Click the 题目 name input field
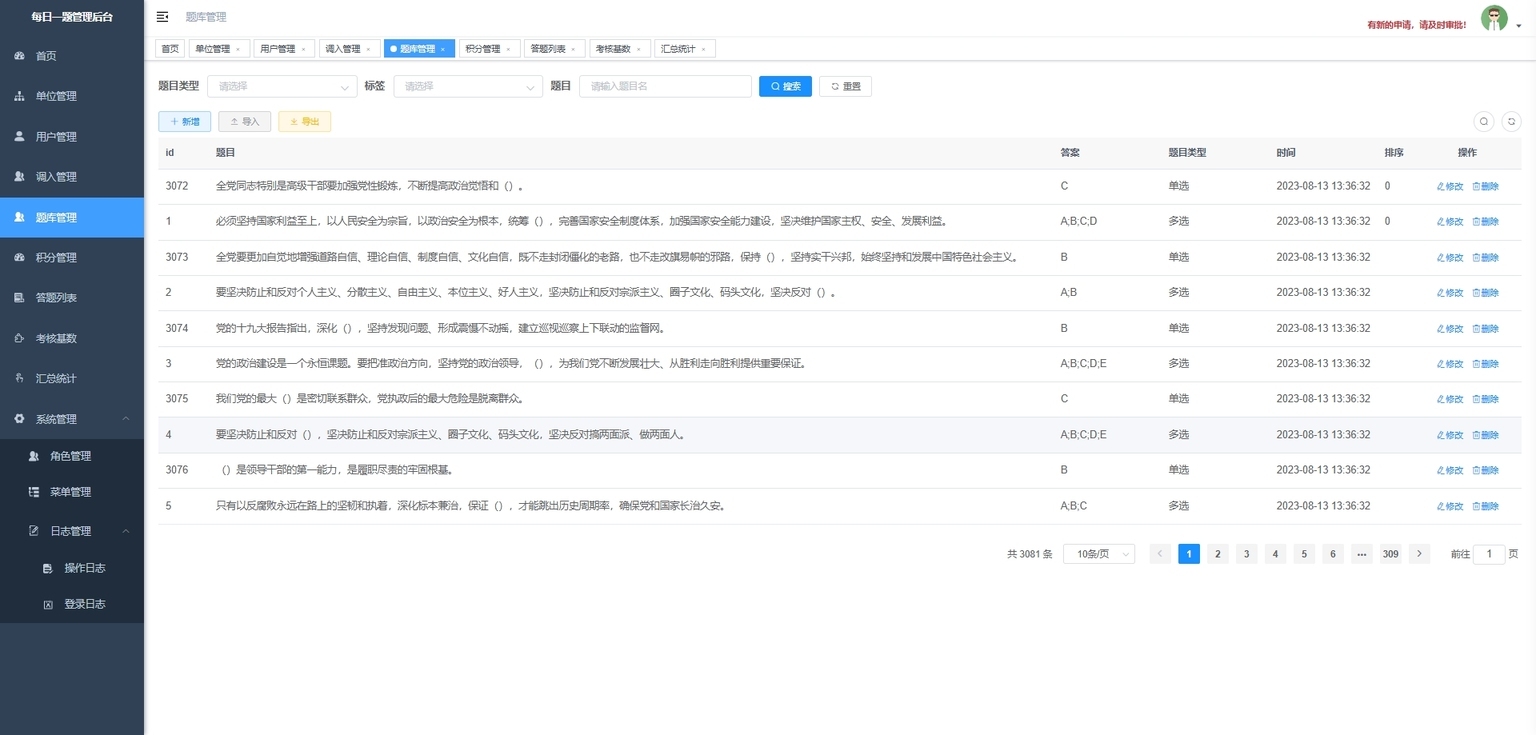Viewport: 1536px width, 735px height. 665,87
